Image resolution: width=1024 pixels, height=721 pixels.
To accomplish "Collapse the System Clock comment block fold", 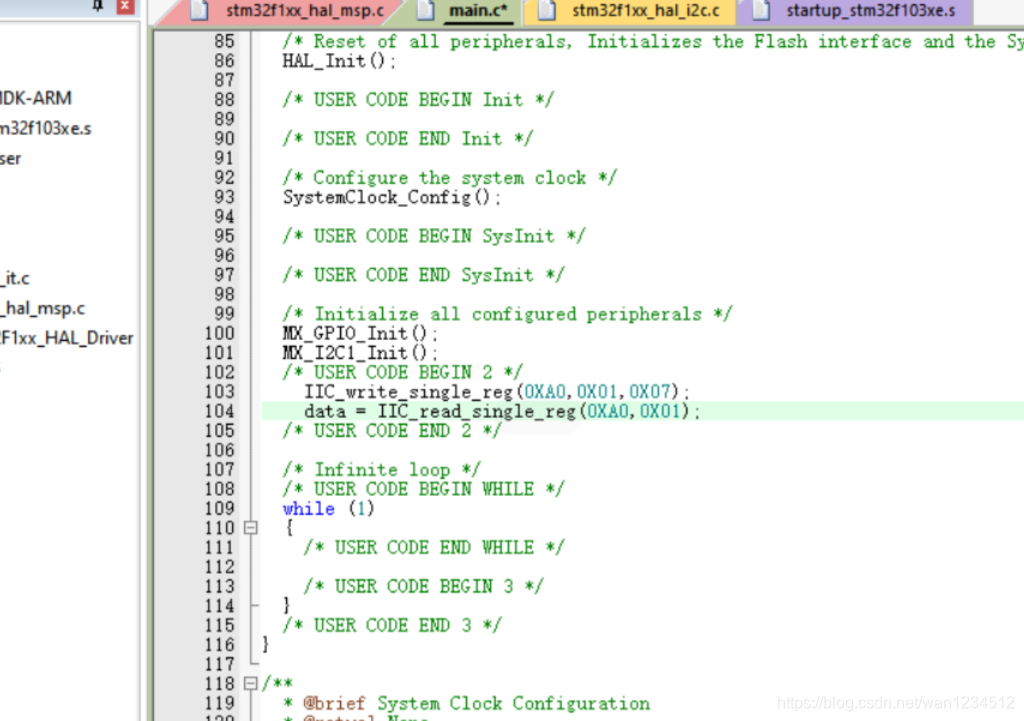I will tap(251, 683).
